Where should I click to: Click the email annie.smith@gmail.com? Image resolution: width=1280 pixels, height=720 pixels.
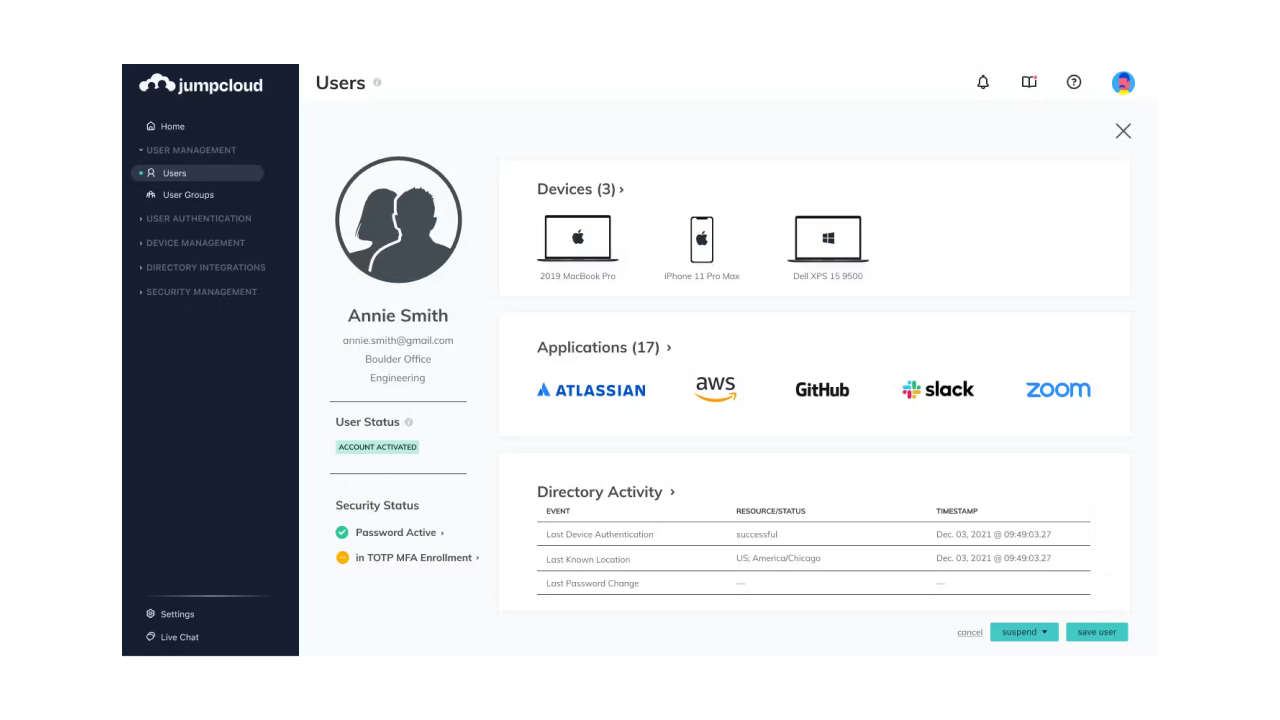click(x=398, y=341)
